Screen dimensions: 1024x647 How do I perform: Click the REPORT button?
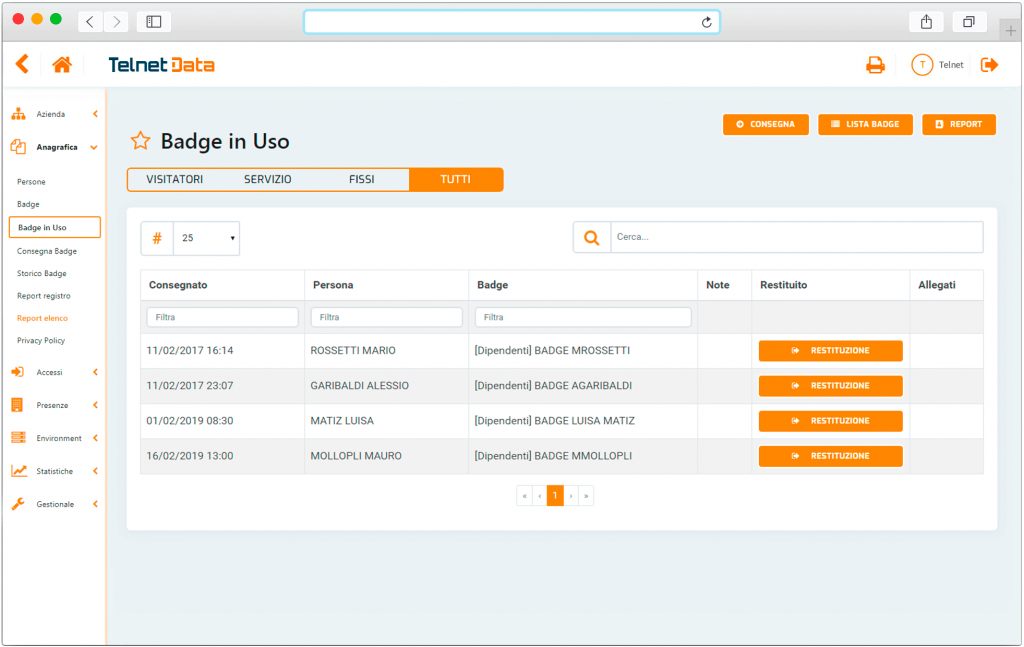pyautogui.click(x=959, y=124)
